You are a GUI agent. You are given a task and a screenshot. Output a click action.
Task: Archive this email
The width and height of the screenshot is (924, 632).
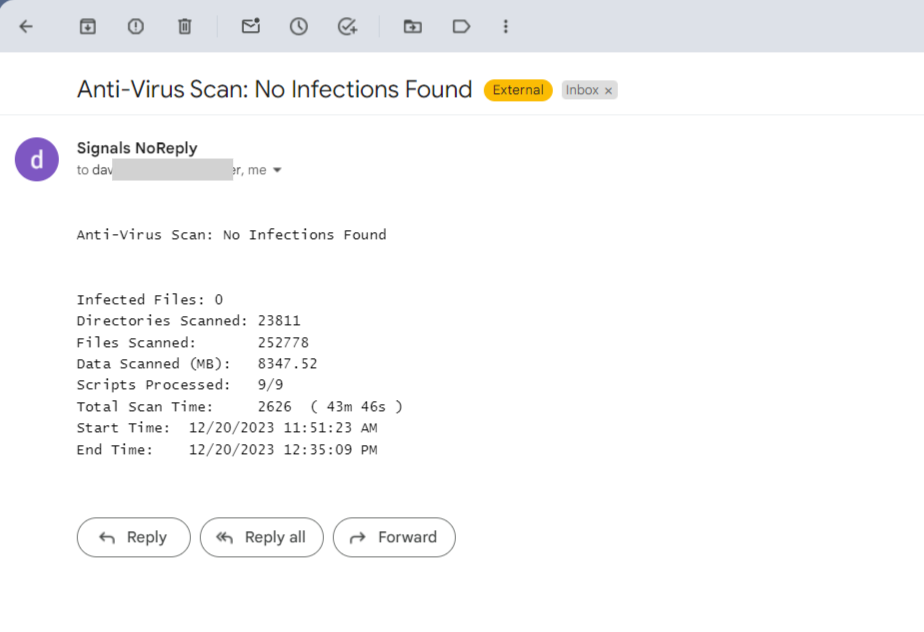click(87, 26)
